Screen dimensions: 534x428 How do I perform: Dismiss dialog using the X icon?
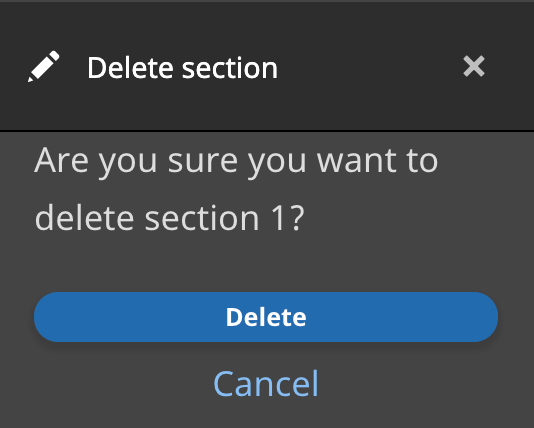474,66
